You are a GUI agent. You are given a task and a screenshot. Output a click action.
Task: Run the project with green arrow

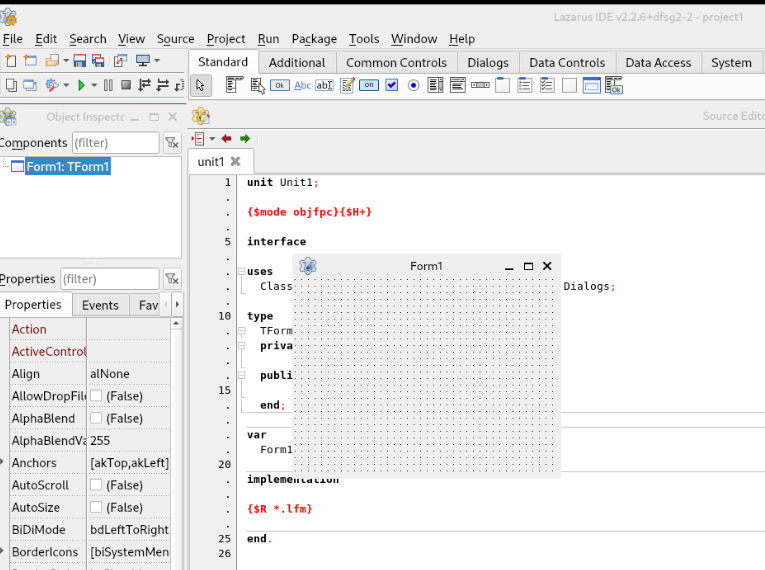[81, 85]
